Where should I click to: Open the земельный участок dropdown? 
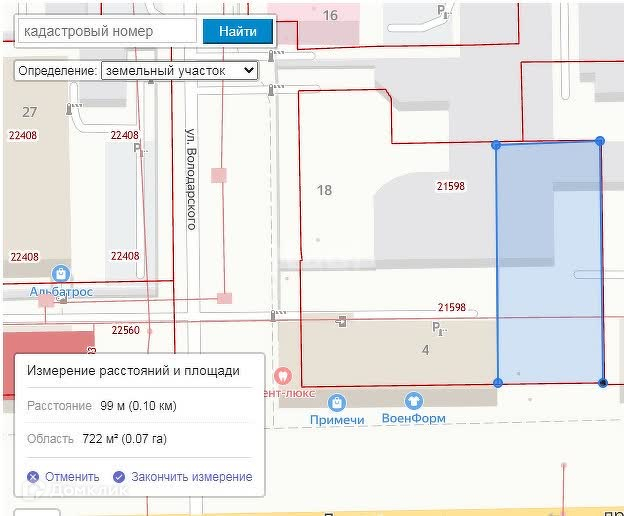click(x=179, y=71)
